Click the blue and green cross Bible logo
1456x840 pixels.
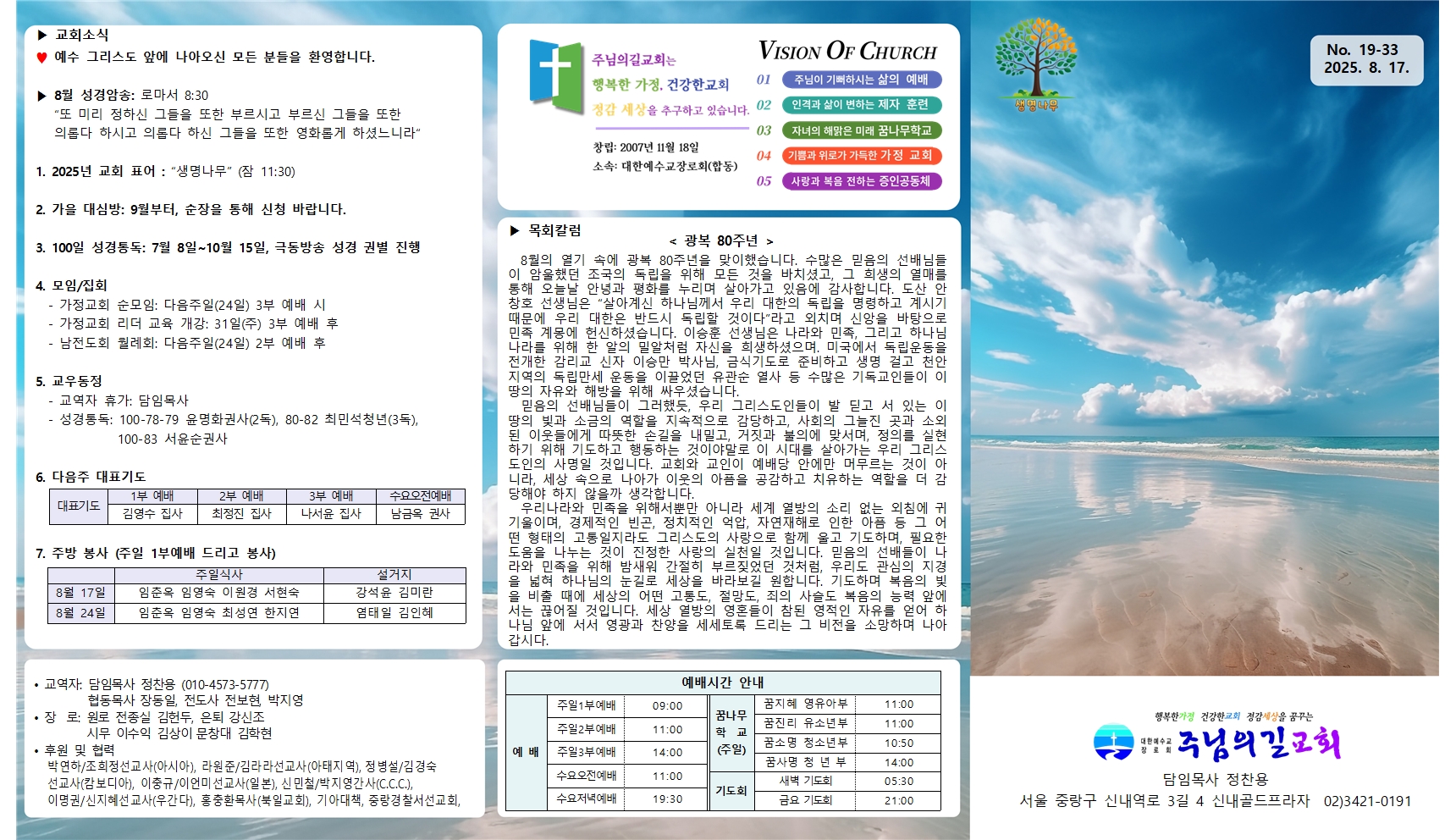tap(555, 76)
